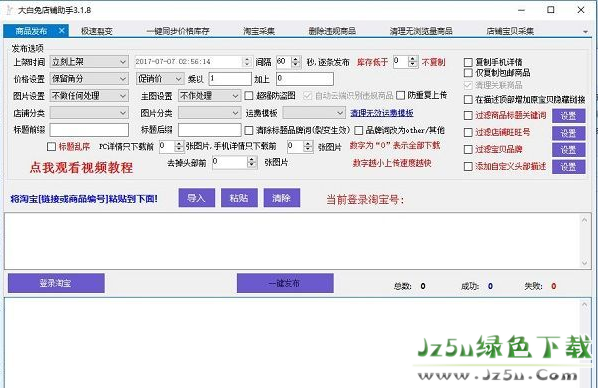
Task: Open the 上架时间 dropdown showing 立刻上架
Action: pyautogui.click(x=89, y=62)
